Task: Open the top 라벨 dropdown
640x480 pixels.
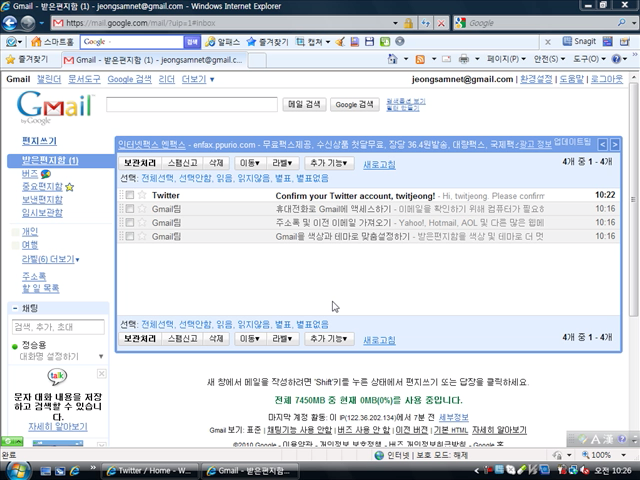Action: coord(282,163)
